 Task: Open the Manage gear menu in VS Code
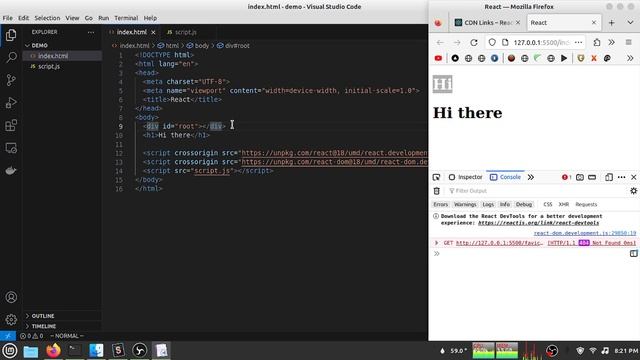coord(11,320)
